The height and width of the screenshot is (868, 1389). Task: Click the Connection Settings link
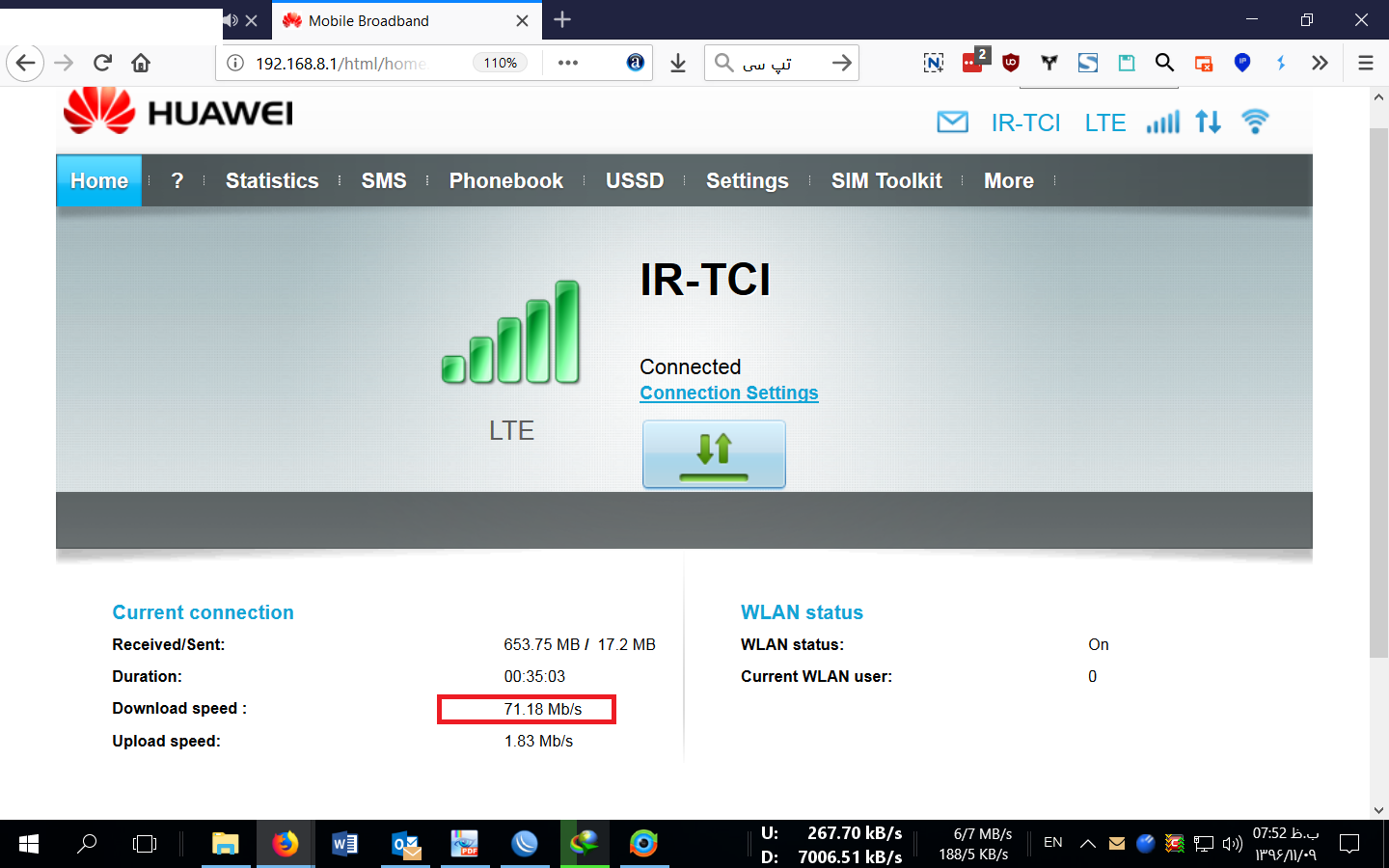click(729, 393)
